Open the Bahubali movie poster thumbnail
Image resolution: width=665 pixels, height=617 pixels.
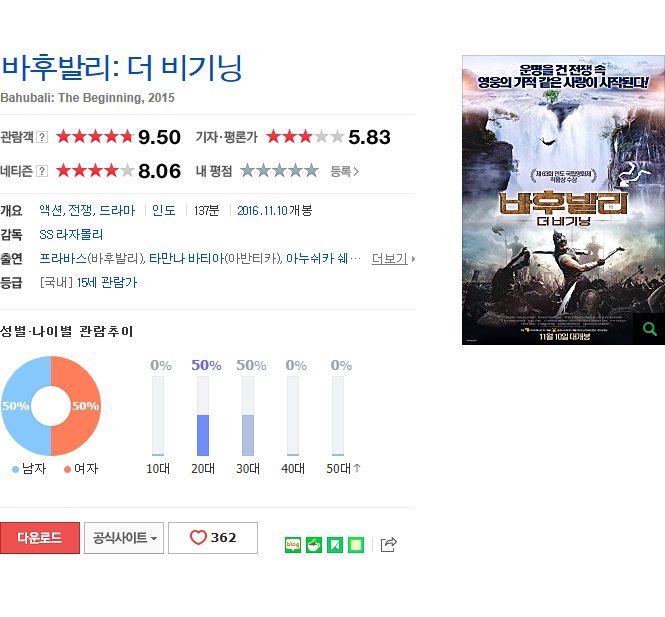563,200
